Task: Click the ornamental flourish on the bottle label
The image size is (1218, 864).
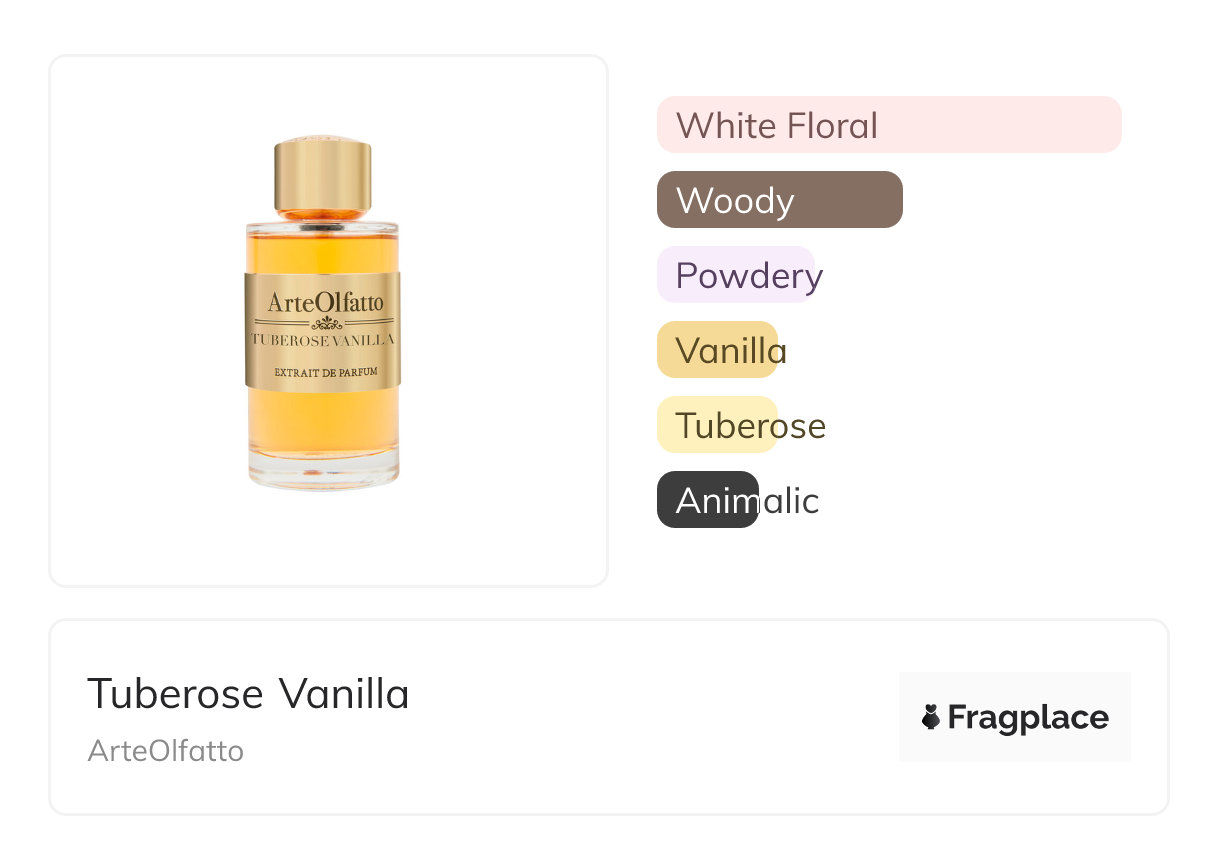Action: [x=325, y=323]
